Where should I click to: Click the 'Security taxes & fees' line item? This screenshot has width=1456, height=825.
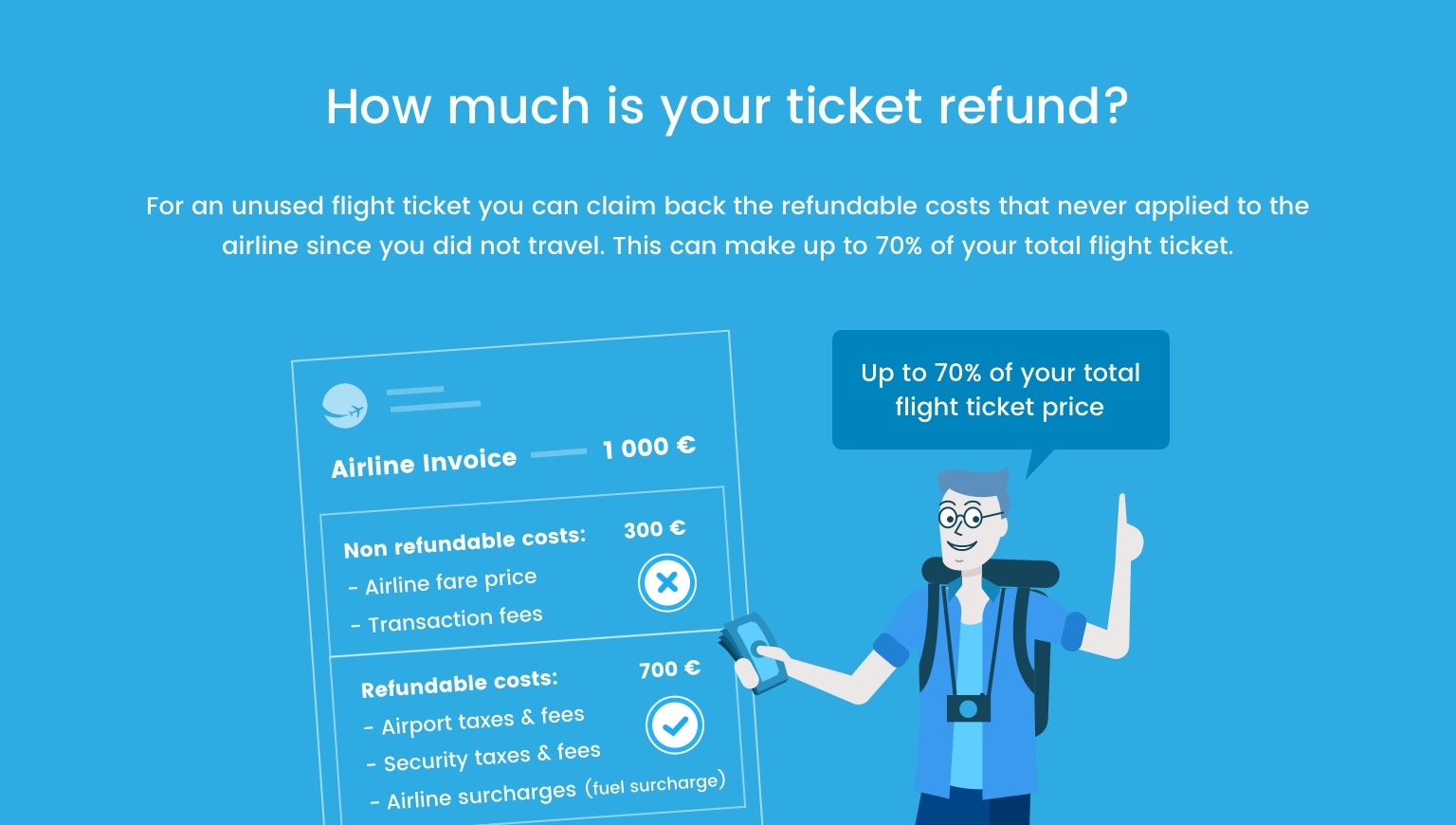pos(483,758)
